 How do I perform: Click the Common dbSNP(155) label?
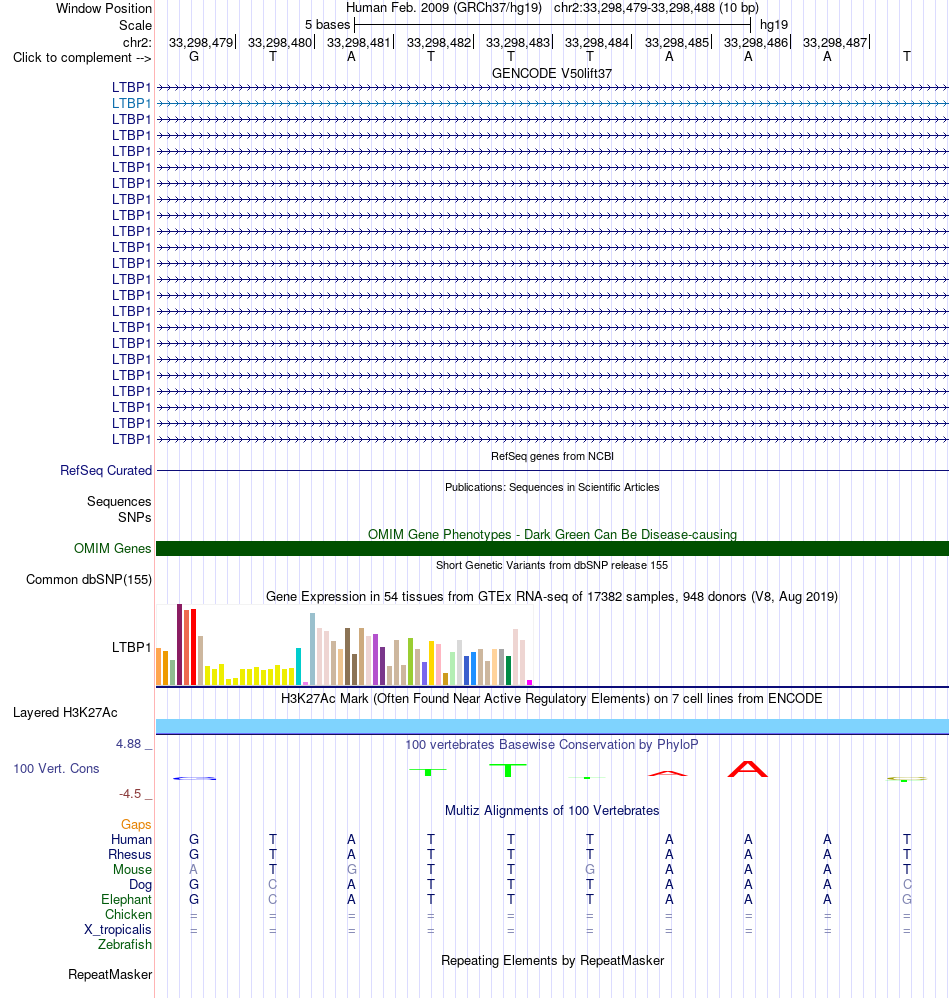pyautogui.click(x=88, y=579)
